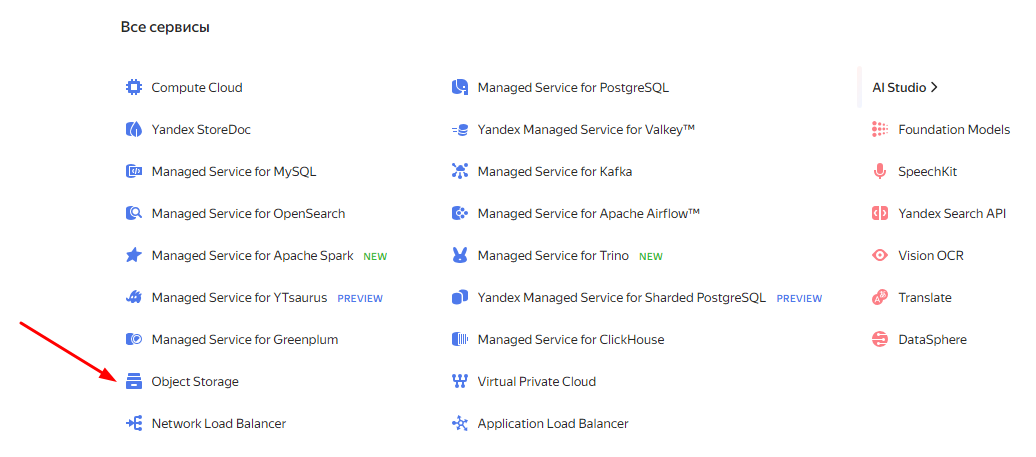Click the Managed Service for Kafka icon

tap(460, 172)
